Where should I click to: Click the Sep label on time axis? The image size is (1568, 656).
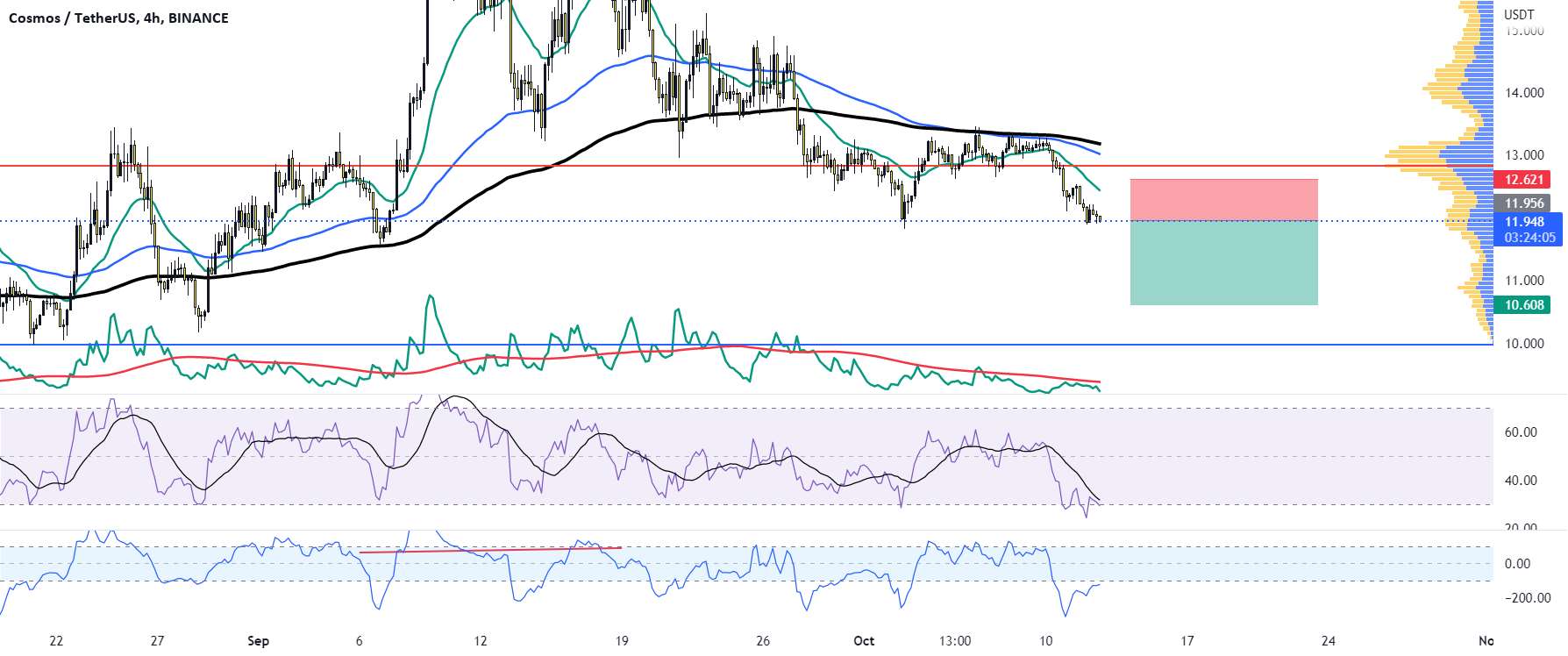click(x=258, y=641)
